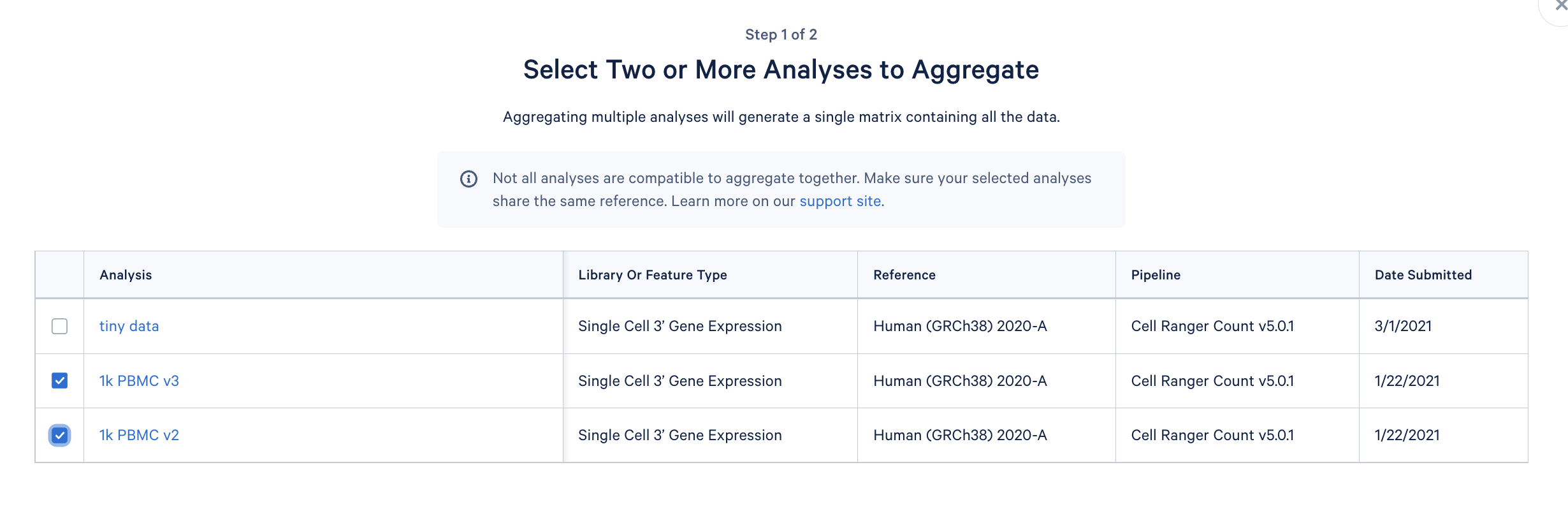Uncheck the 1k PBMC v3 checkbox

pos(59,381)
